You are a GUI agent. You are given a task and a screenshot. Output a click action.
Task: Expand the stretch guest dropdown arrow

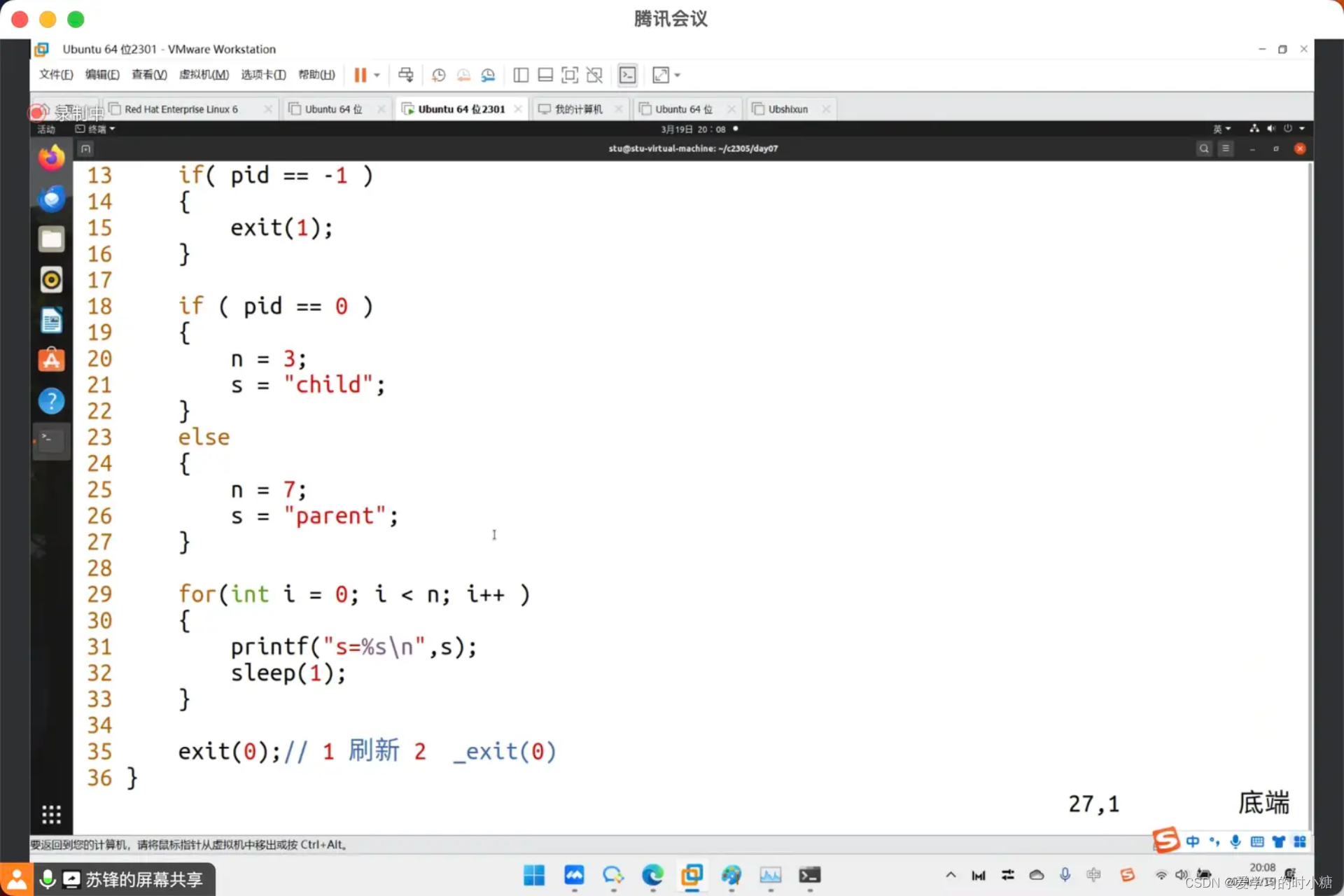click(678, 75)
